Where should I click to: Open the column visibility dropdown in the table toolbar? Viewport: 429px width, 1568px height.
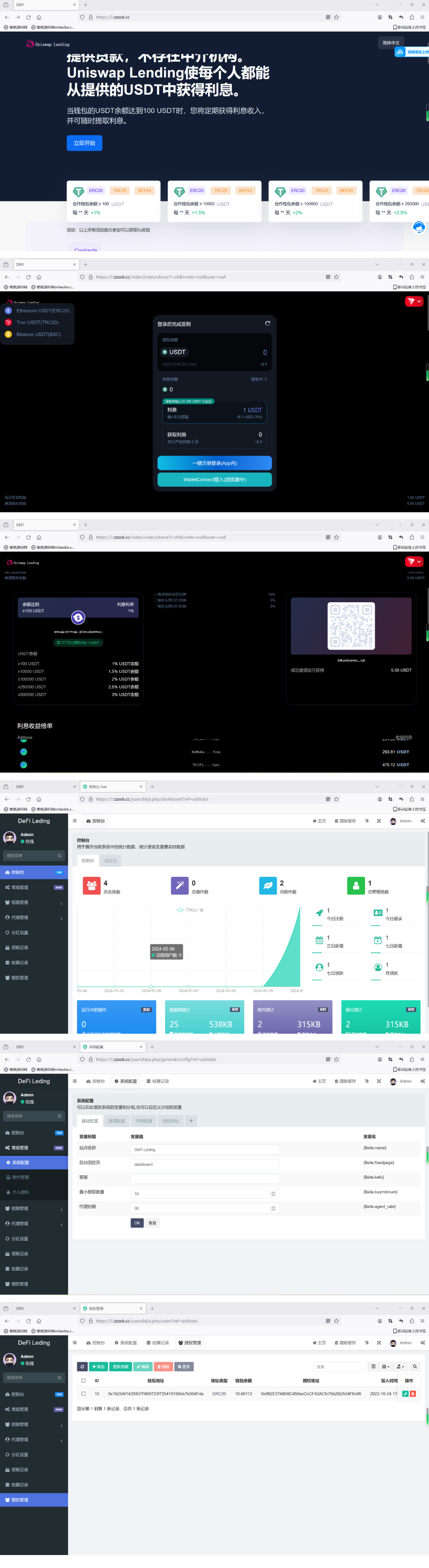385,1366
